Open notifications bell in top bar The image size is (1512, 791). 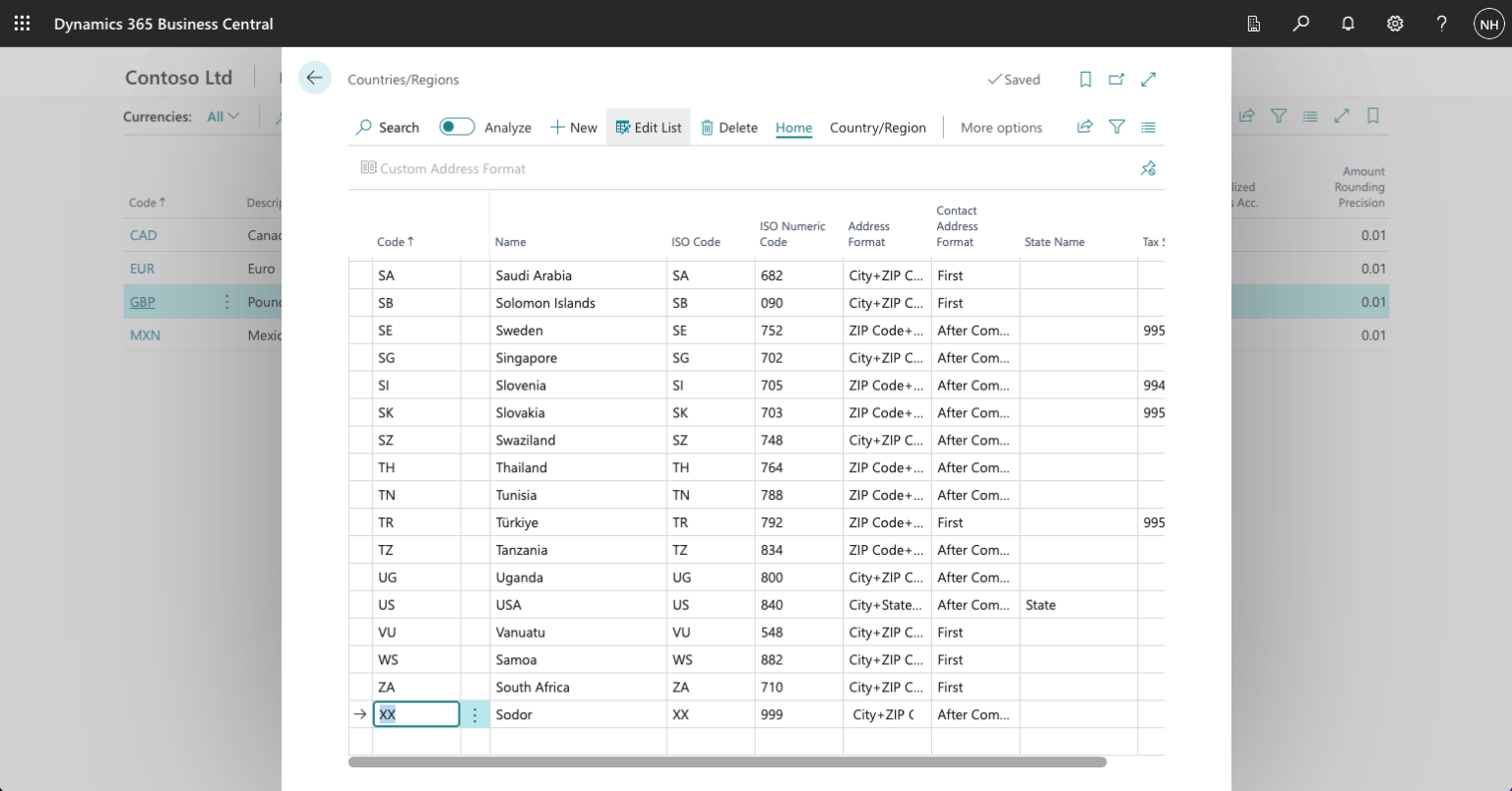coord(1348,24)
